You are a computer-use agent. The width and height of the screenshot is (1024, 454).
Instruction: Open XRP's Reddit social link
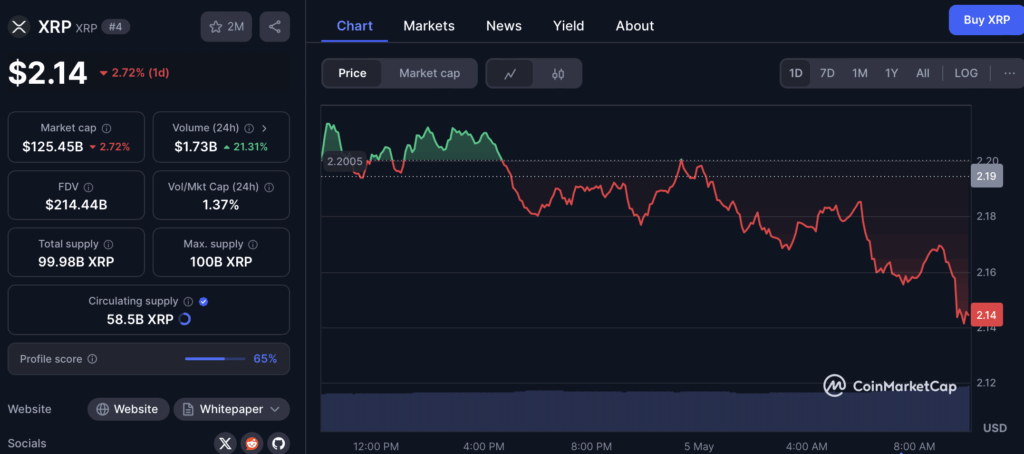[x=252, y=444]
